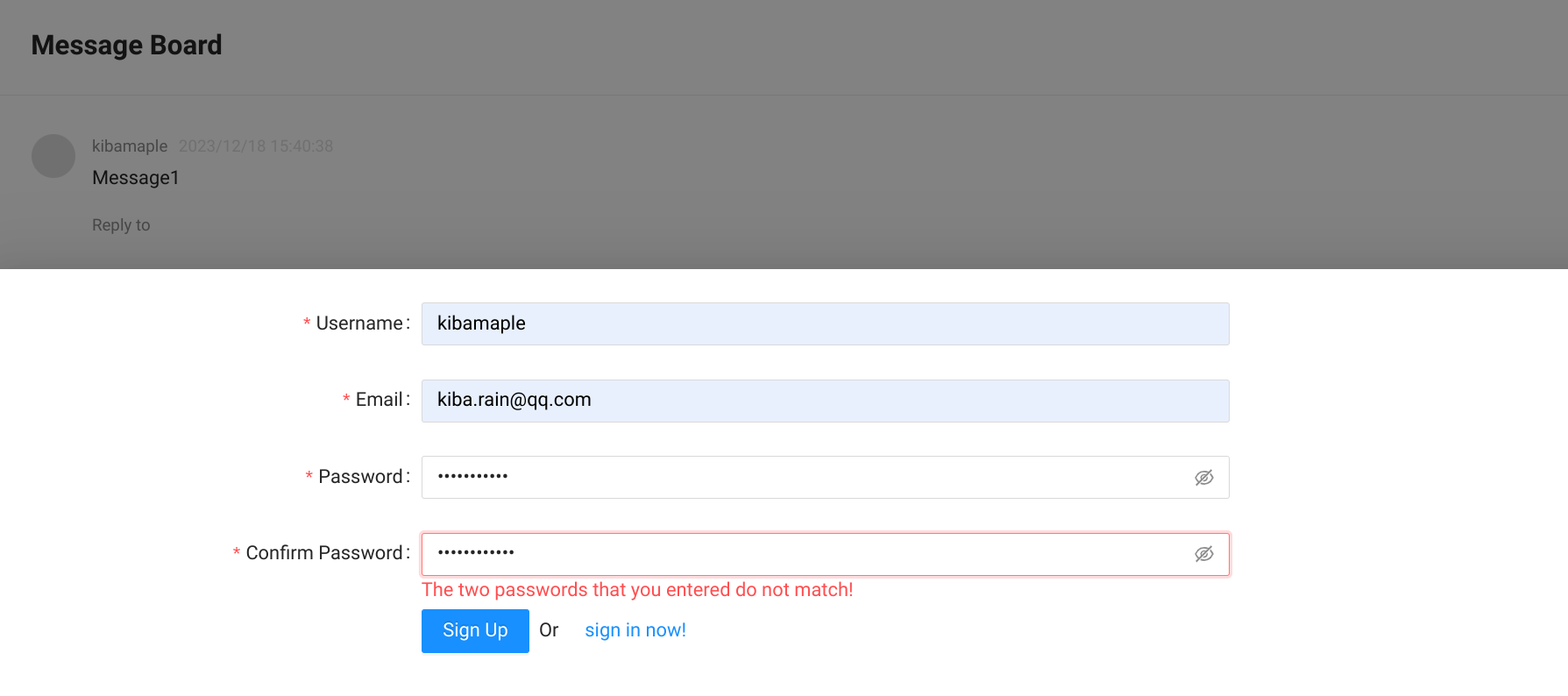Click the passwords do not match error
1568x696 pixels.
[x=637, y=590]
